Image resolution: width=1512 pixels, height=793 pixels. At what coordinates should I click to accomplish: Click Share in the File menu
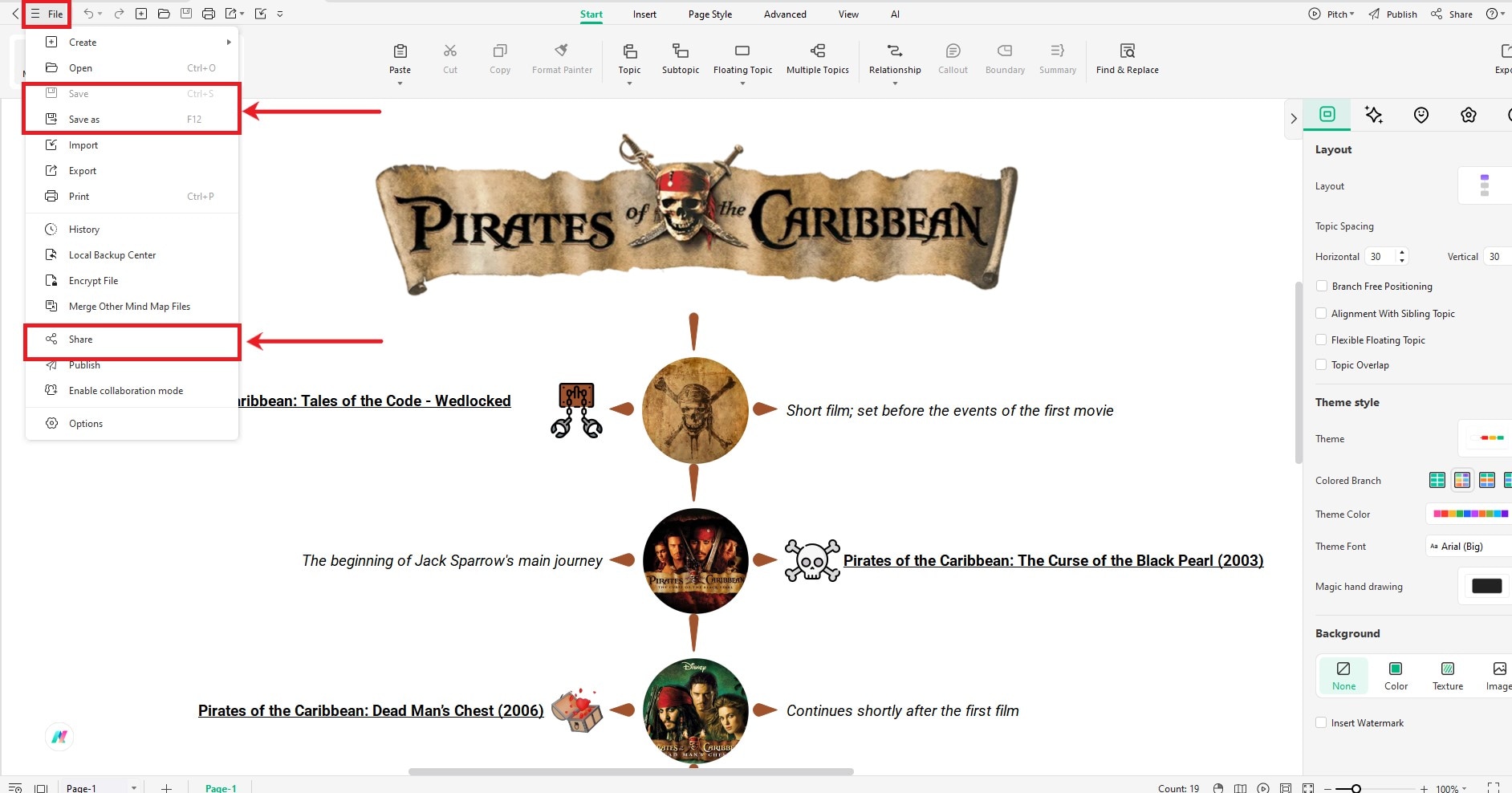pos(132,340)
